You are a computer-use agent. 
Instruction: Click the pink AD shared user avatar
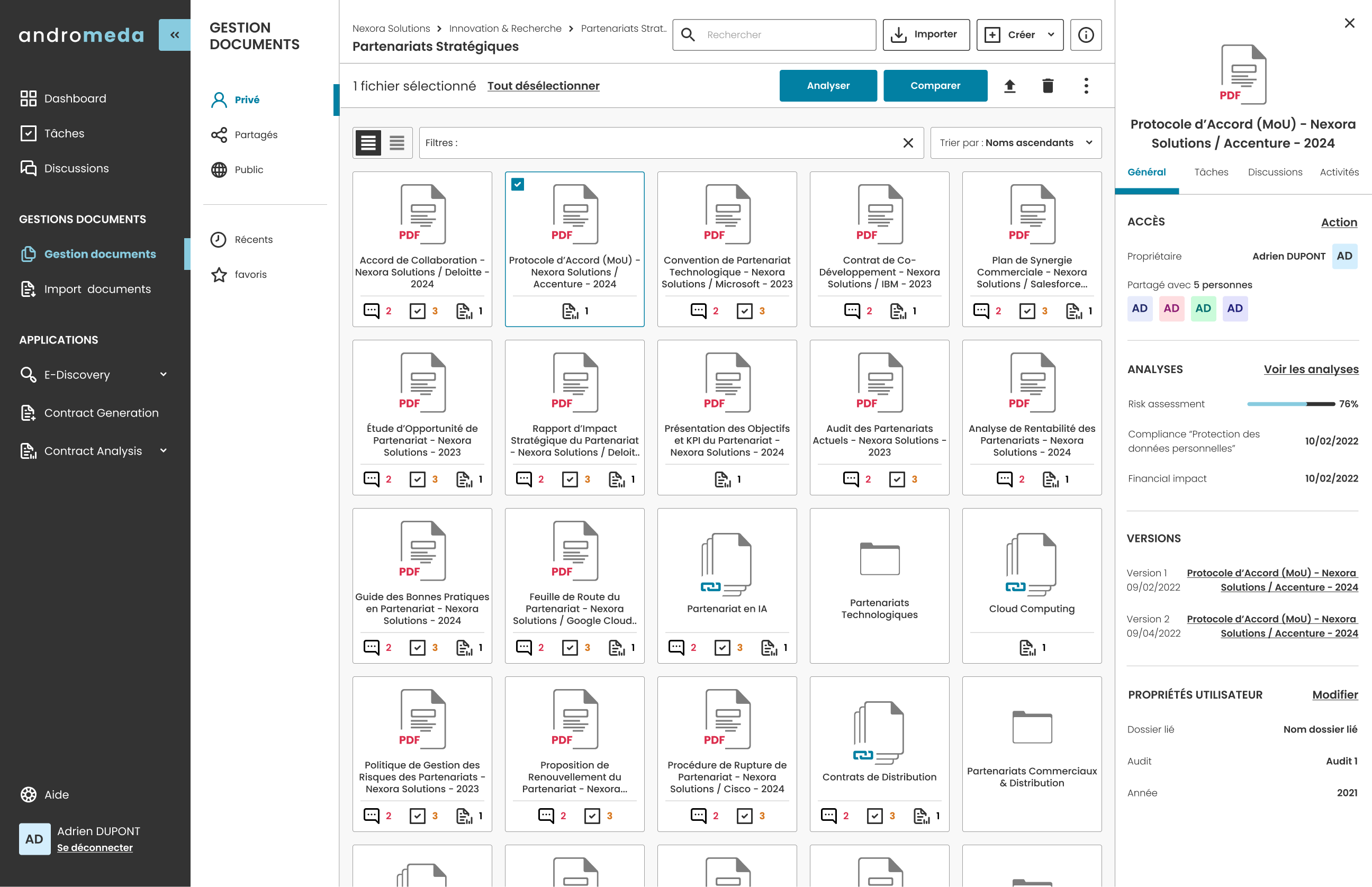tap(1171, 308)
